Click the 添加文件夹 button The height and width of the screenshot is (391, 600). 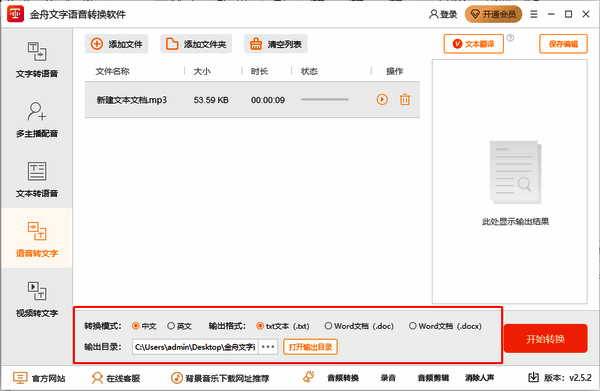(x=196, y=44)
